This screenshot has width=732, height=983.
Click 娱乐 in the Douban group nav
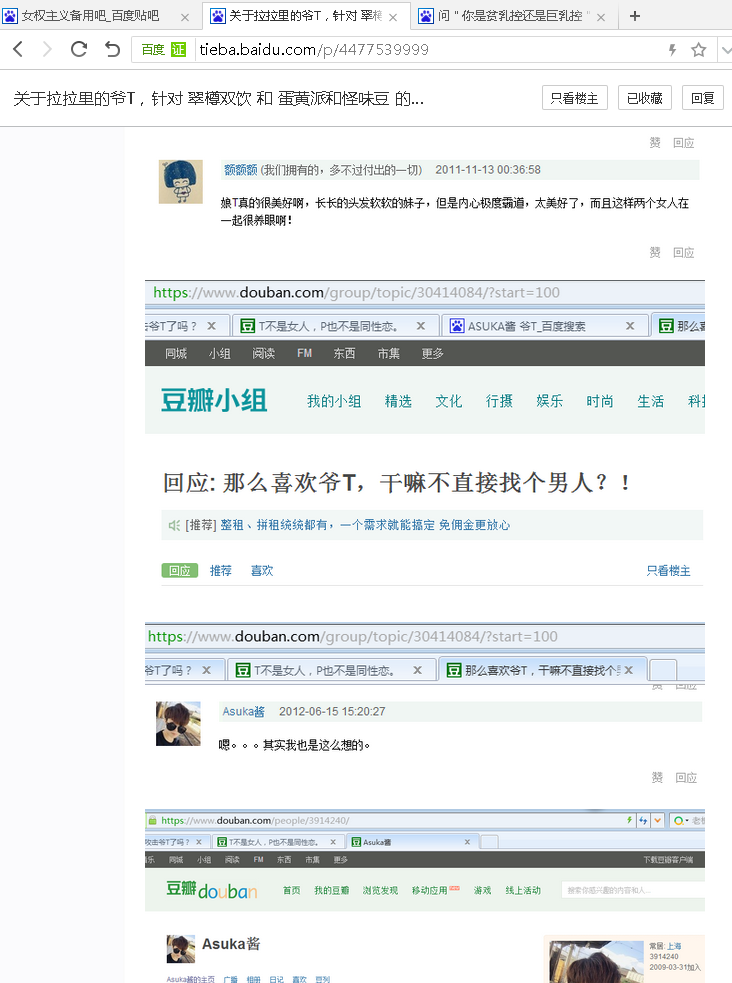550,401
